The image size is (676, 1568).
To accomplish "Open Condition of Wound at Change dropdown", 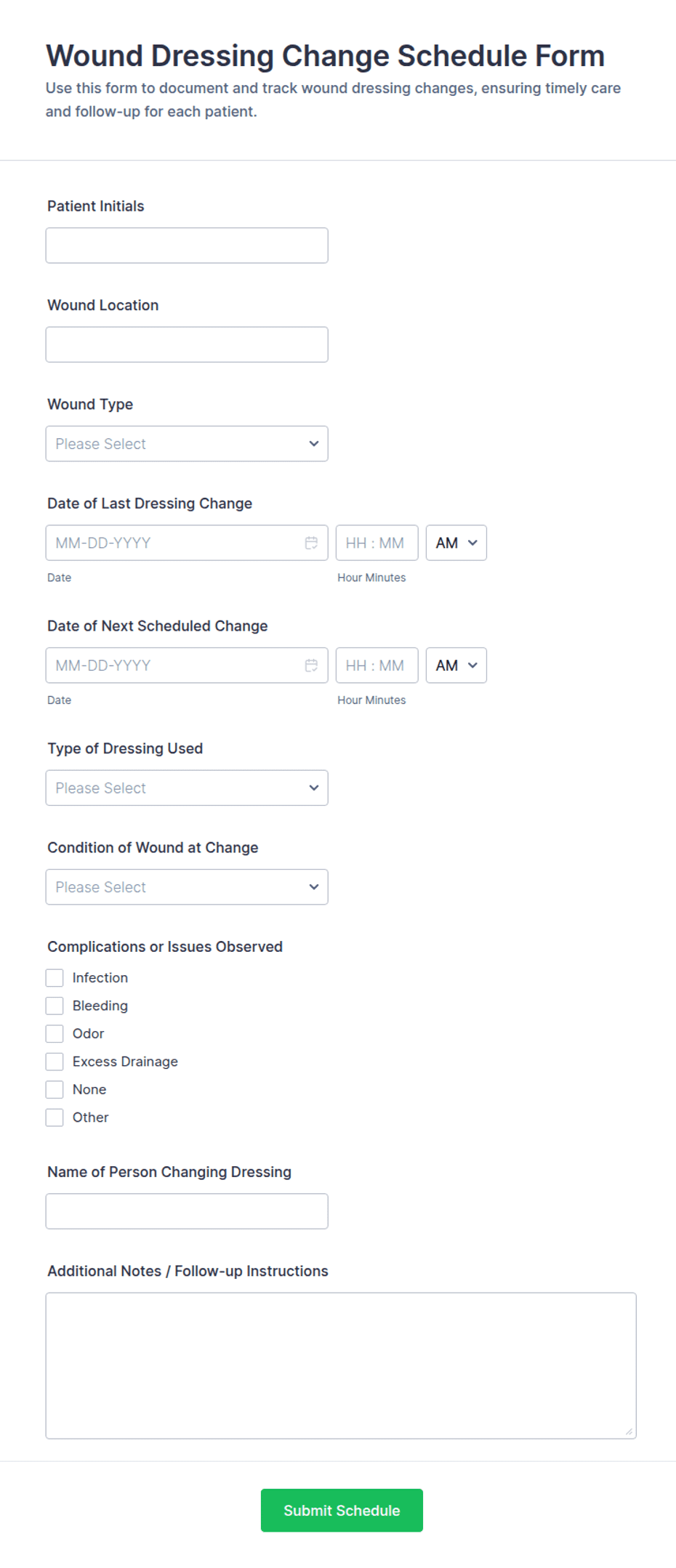I will click(187, 887).
